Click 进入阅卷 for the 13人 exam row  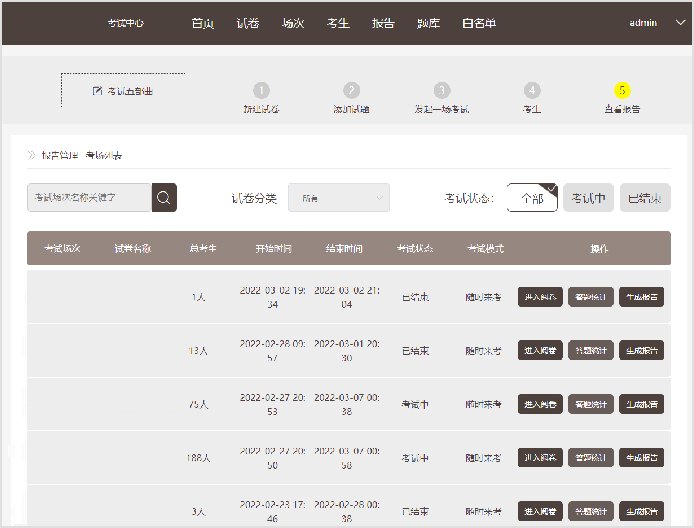pos(540,351)
